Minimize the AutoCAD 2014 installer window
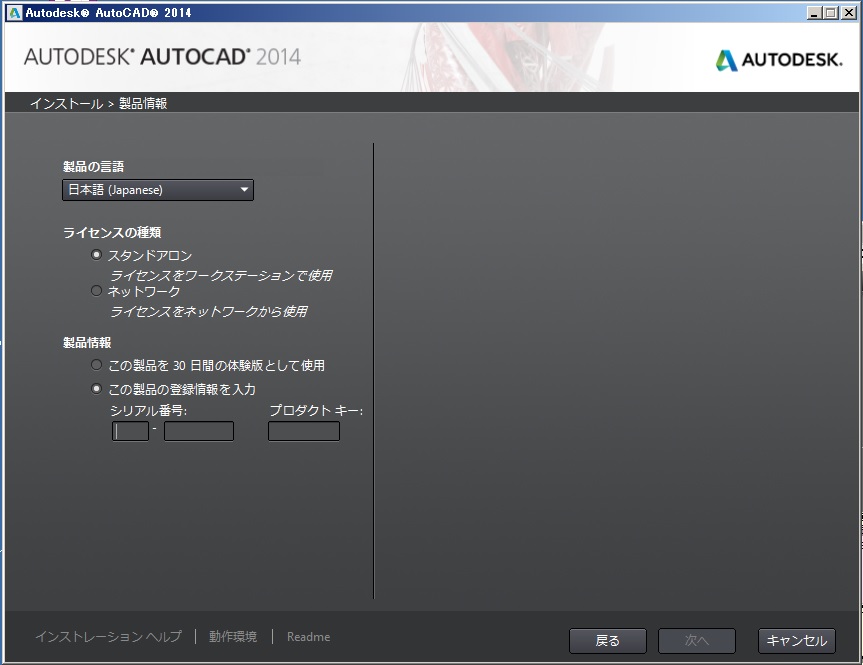This screenshot has width=863, height=665. coord(814,13)
